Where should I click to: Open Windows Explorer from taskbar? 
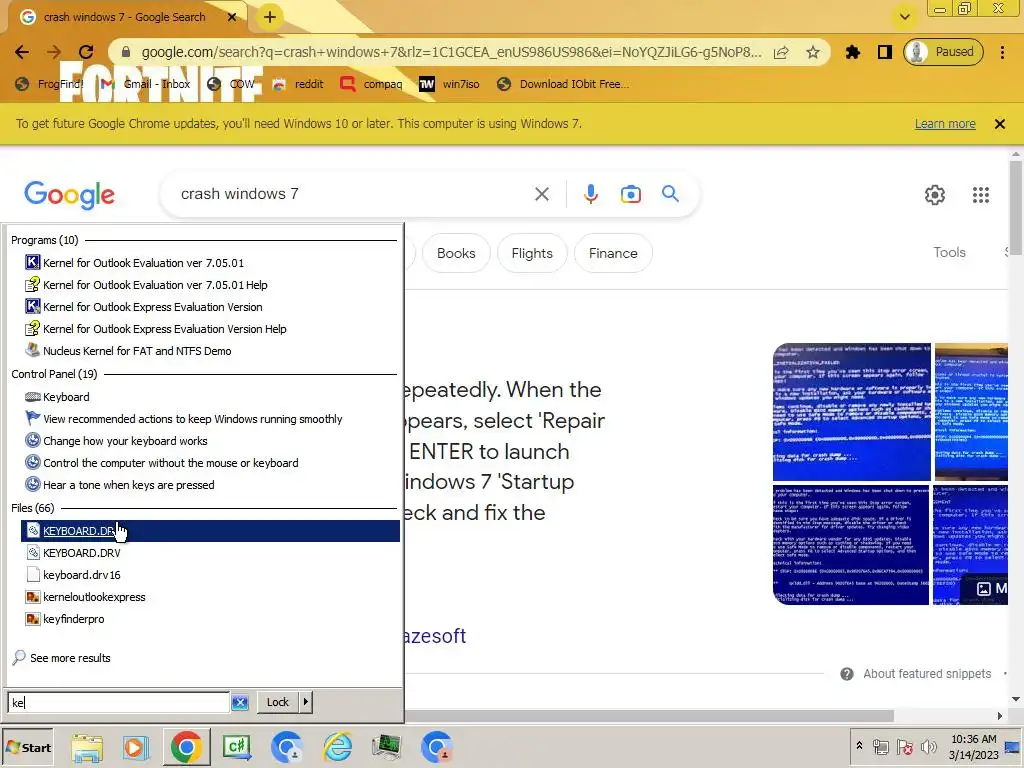tap(87, 748)
